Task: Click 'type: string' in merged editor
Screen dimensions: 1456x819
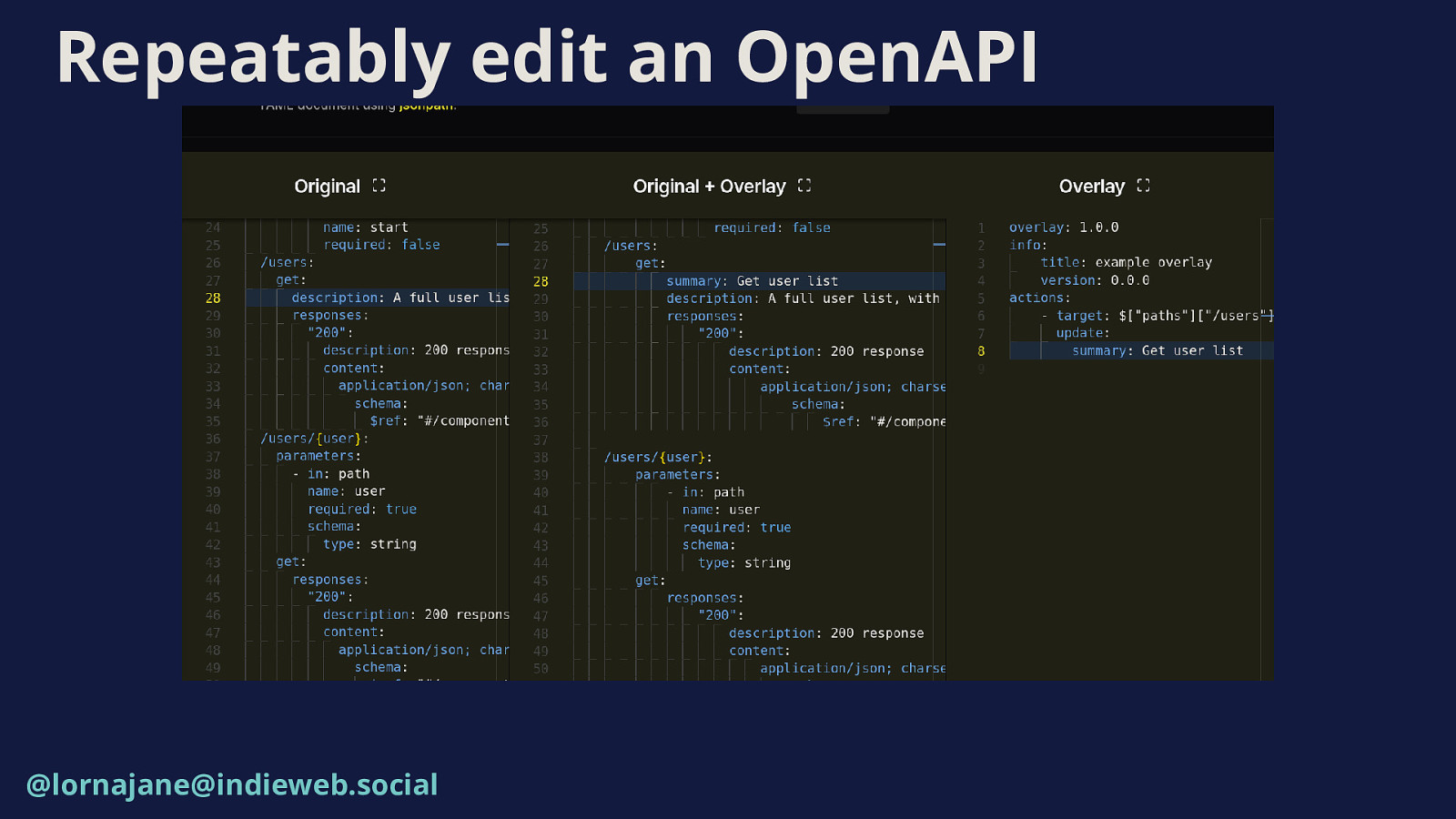Action: [x=744, y=563]
